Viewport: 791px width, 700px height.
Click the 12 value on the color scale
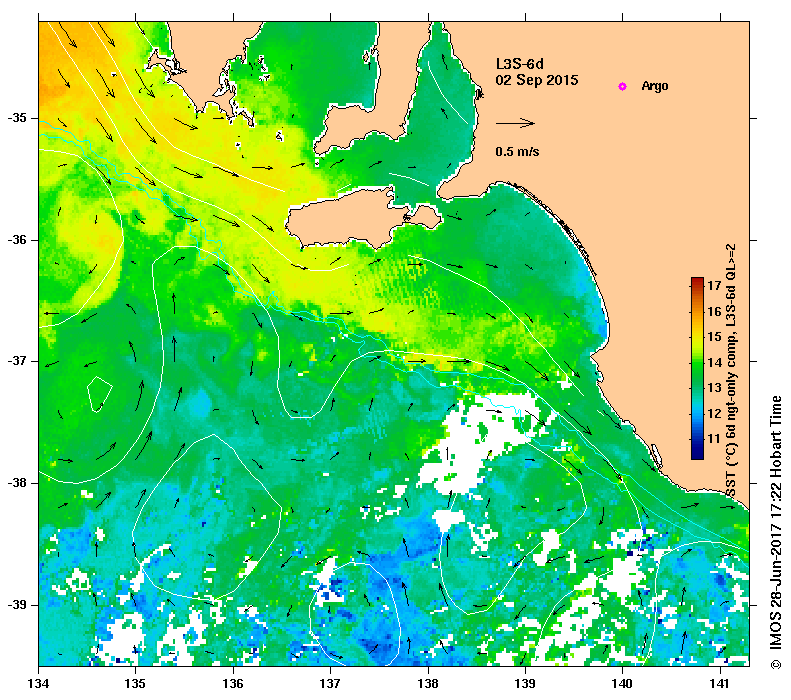(x=714, y=413)
